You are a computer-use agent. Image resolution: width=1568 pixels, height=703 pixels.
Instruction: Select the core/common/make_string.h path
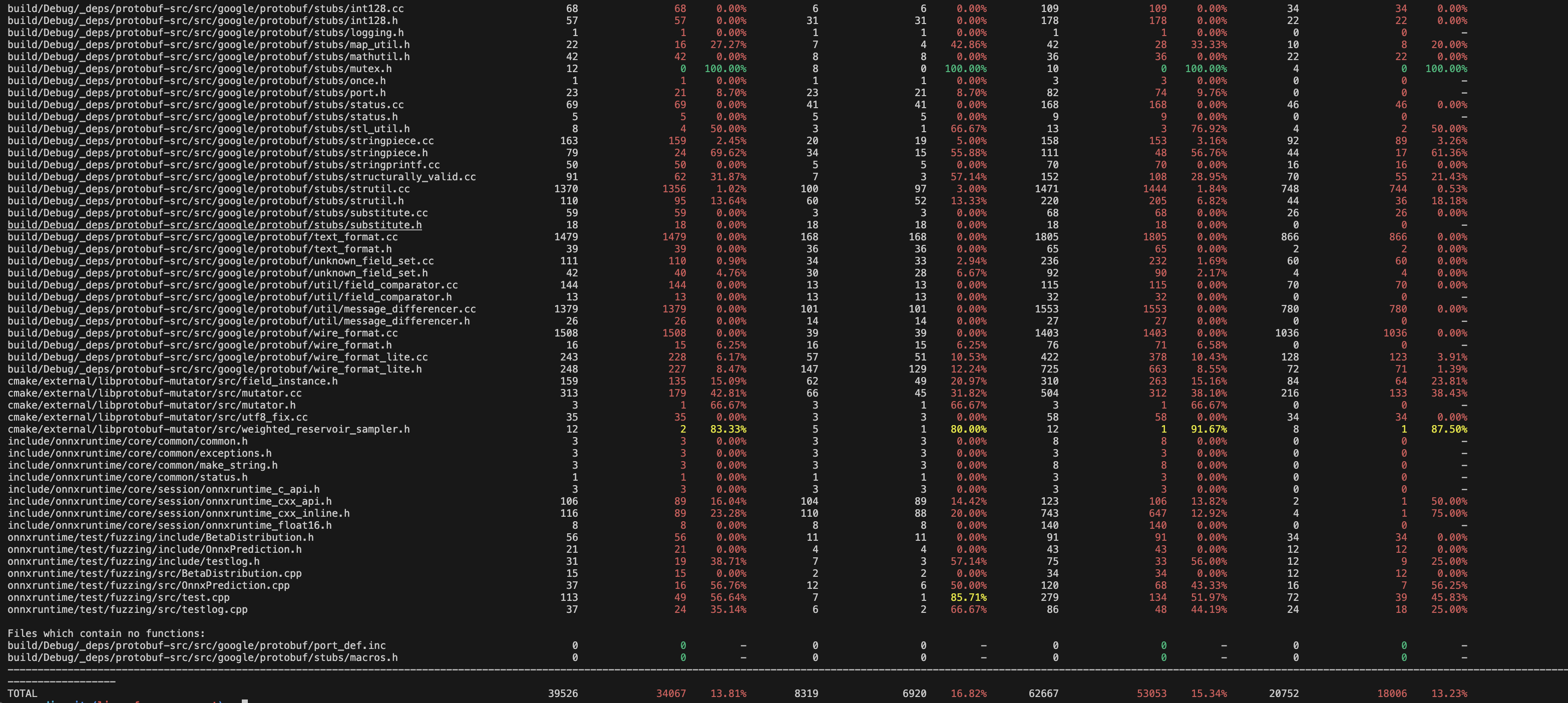(x=143, y=466)
